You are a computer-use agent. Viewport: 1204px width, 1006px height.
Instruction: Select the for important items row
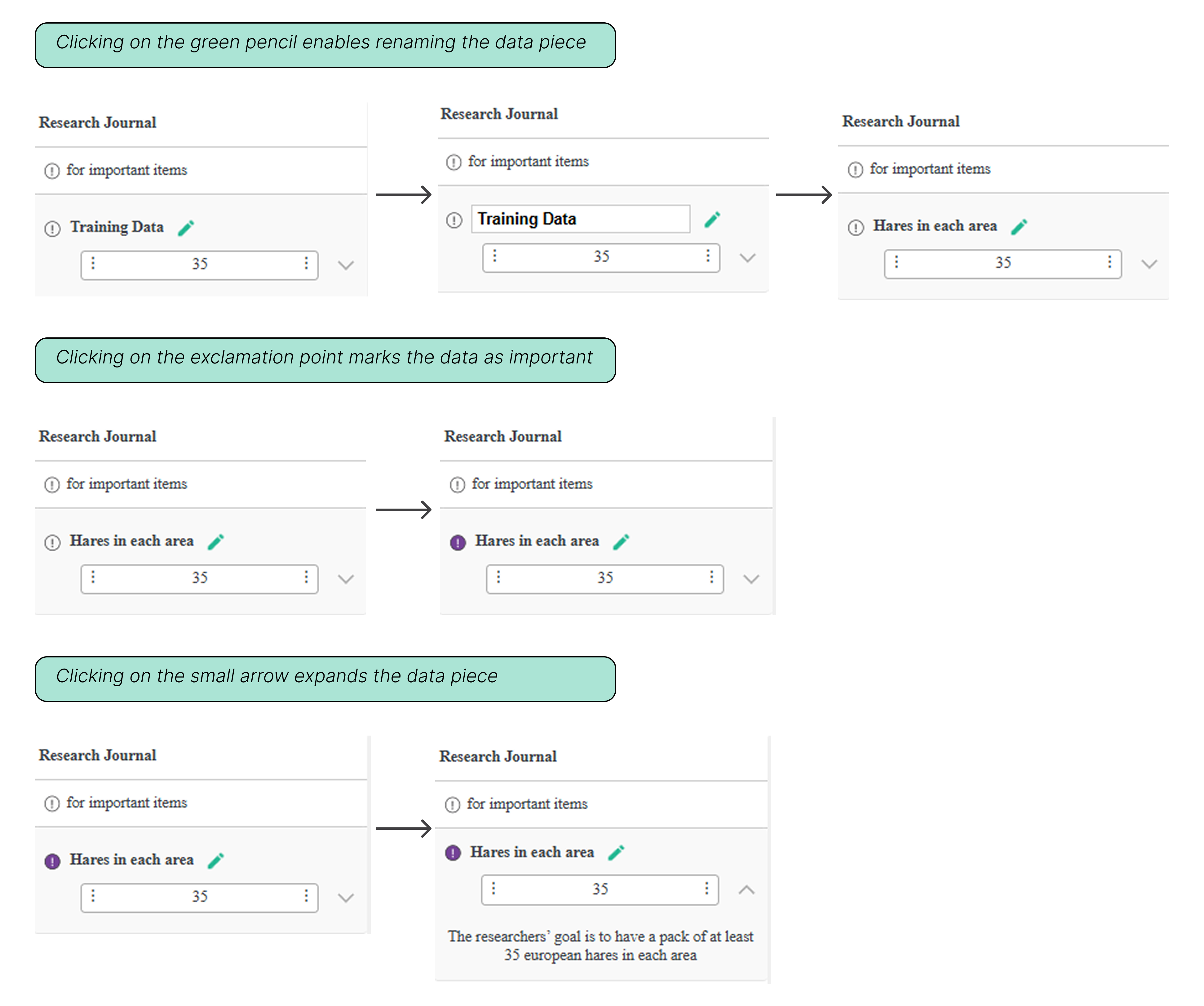(x=126, y=170)
